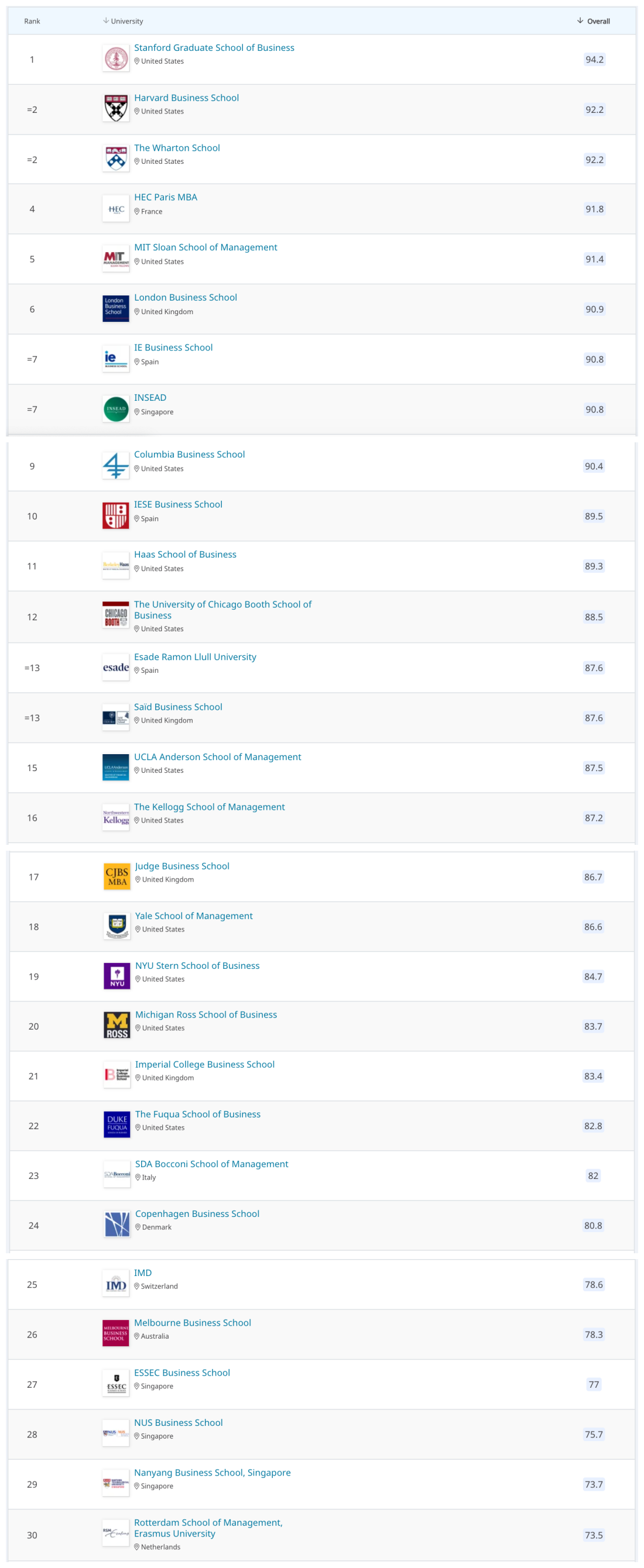Open the Haas School of Business link
644x1568 pixels.
pos(185,554)
